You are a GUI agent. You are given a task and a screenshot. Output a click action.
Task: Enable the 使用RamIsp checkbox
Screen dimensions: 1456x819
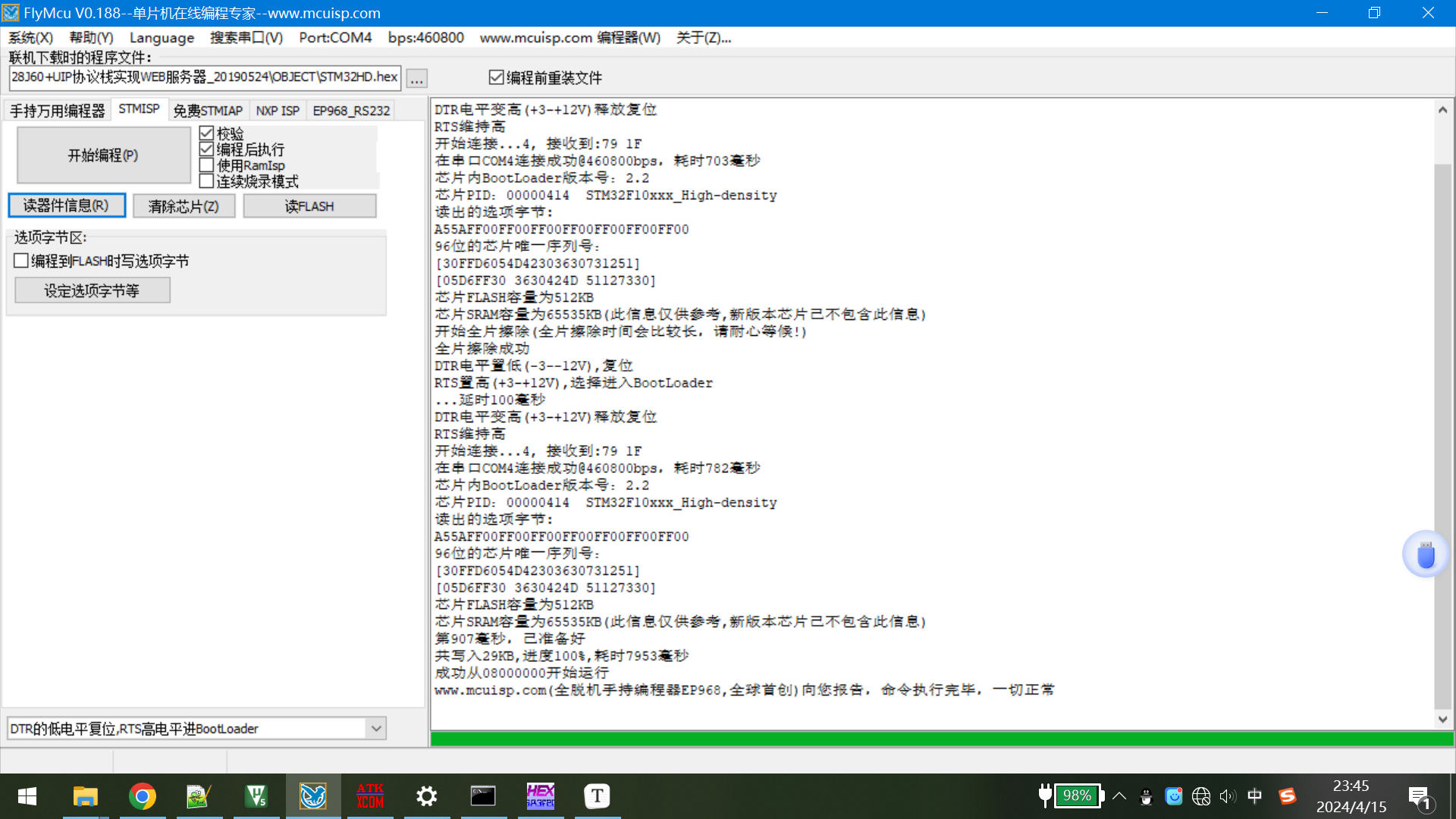[206, 165]
